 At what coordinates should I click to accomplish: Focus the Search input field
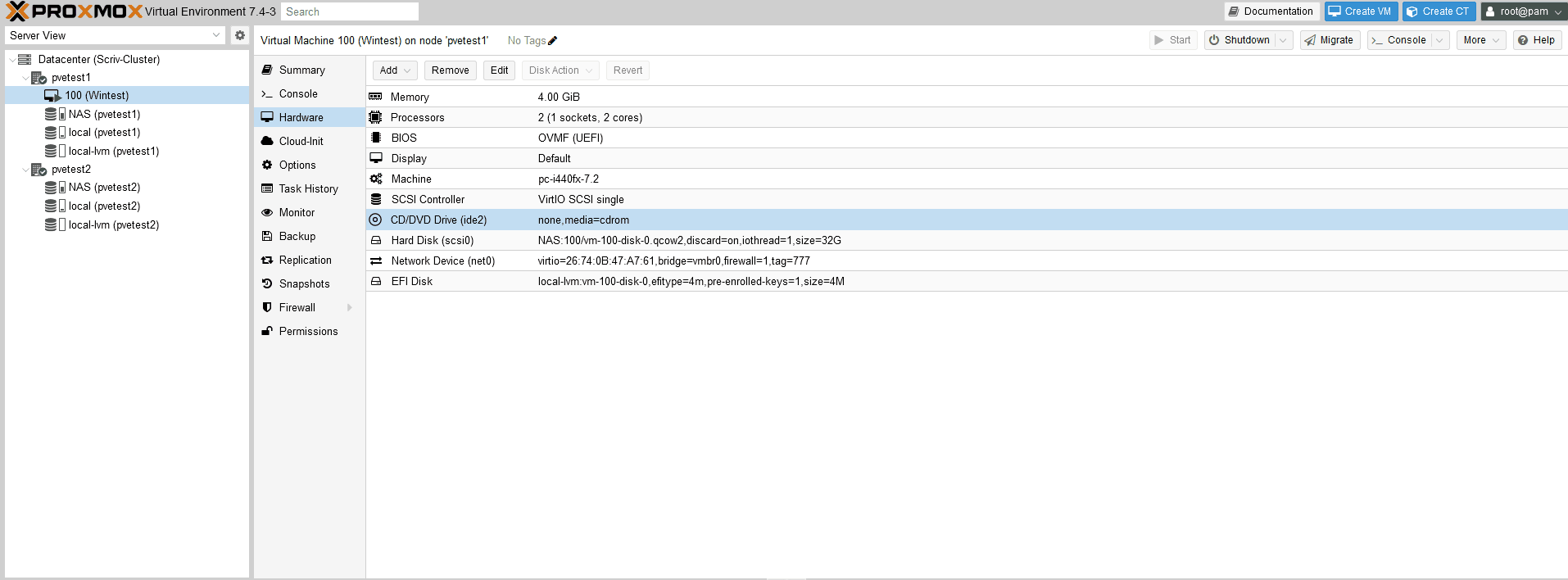point(350,11)
